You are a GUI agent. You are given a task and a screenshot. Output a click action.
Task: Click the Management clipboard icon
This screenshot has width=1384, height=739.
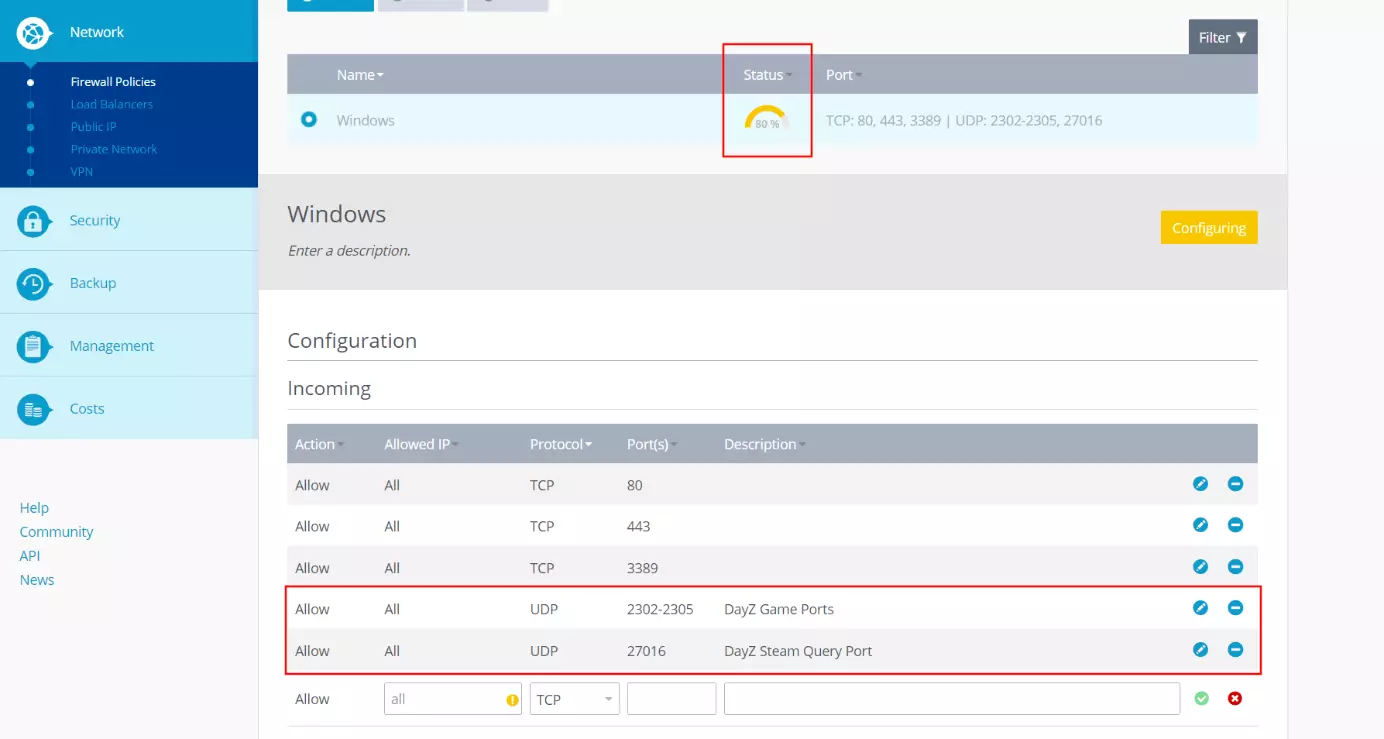tap(34, 347)
